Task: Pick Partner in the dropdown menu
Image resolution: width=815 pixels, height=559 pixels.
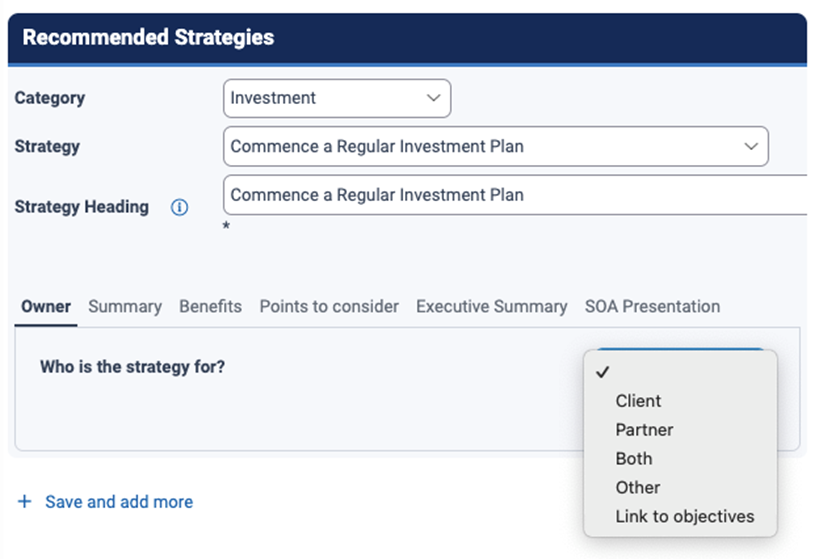Action: point(644,430)
